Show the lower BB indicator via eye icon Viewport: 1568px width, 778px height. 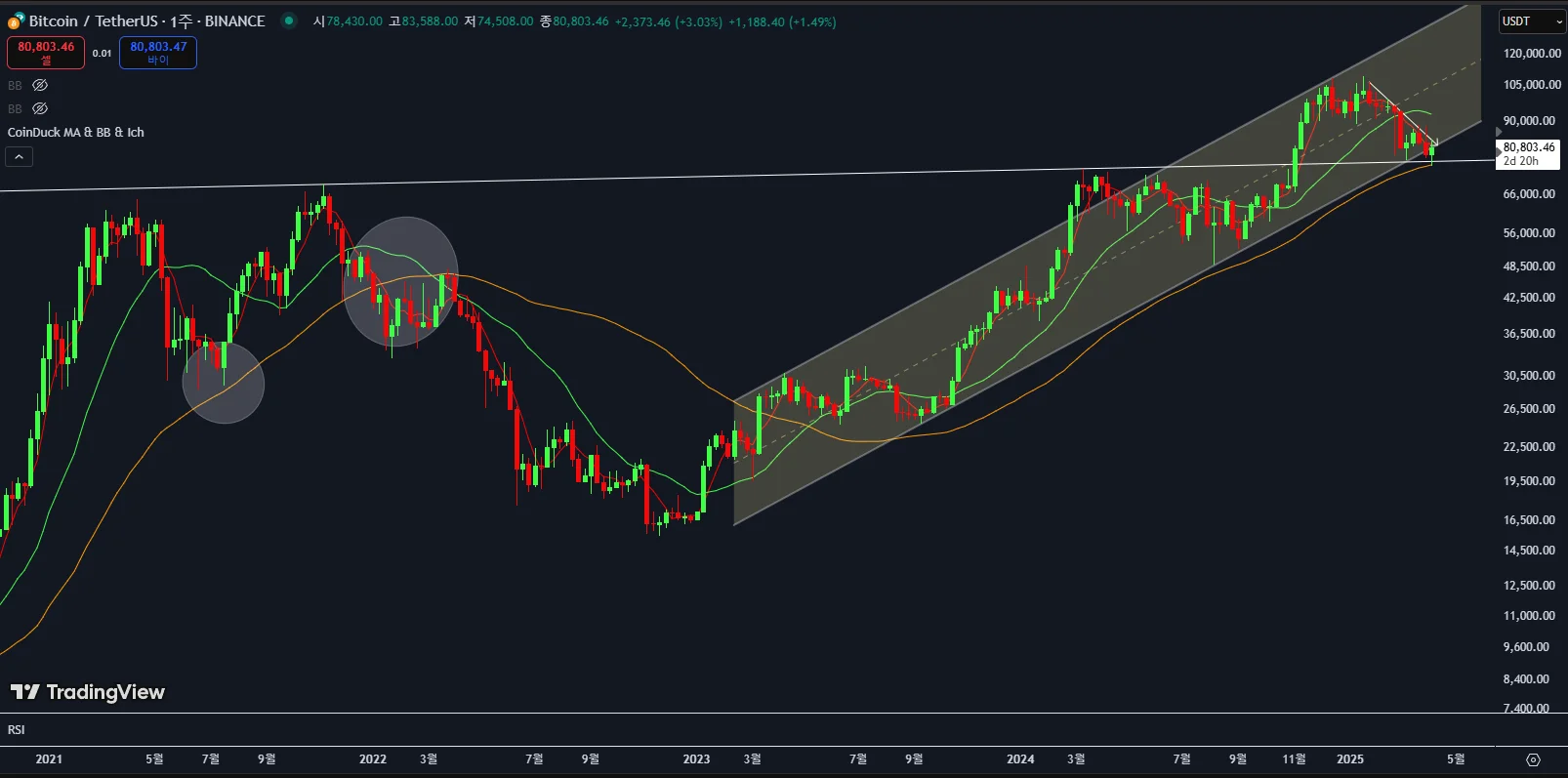[x=40, y=108]
